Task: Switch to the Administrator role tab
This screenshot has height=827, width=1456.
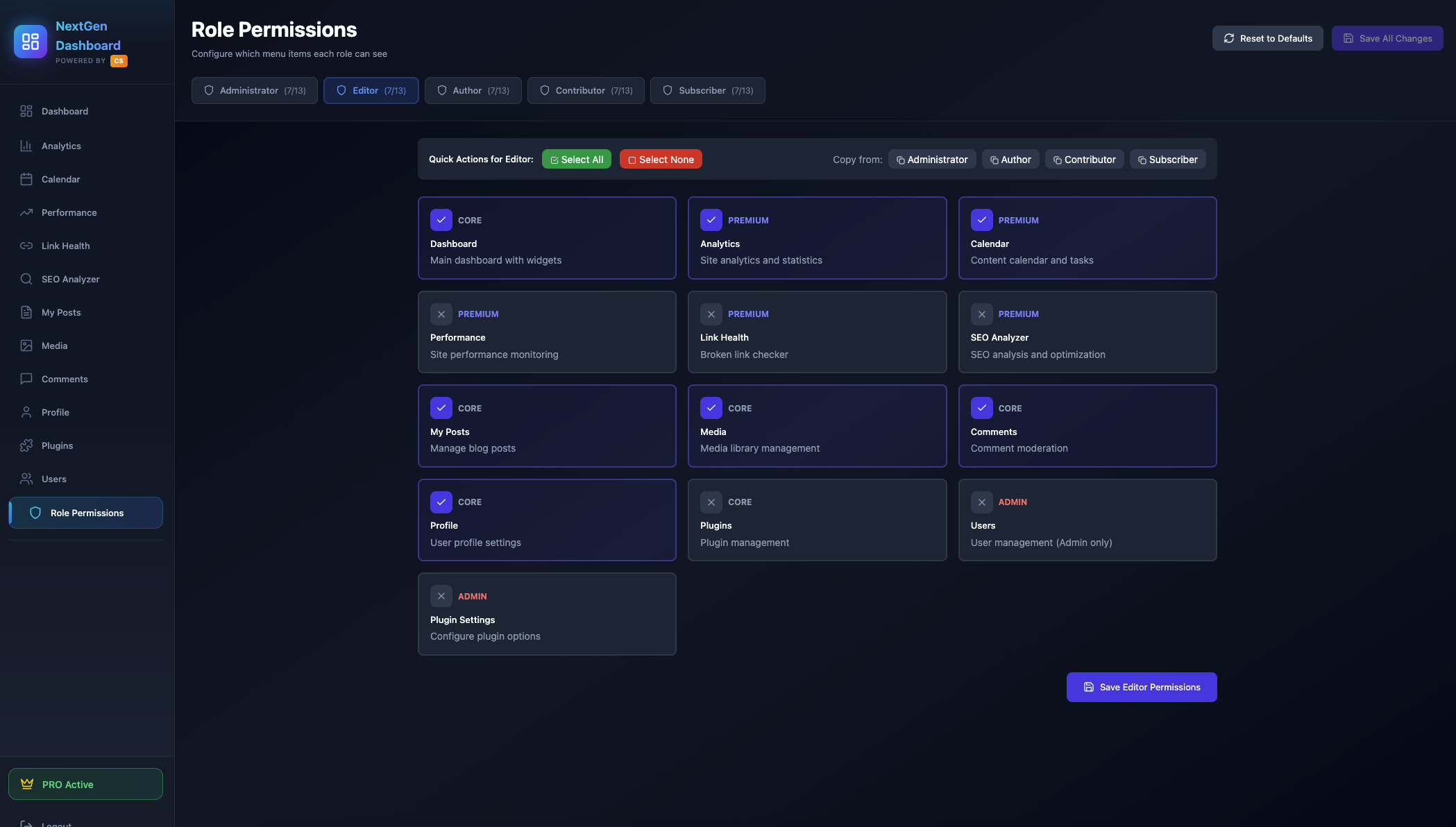Action: coord(255,91)
